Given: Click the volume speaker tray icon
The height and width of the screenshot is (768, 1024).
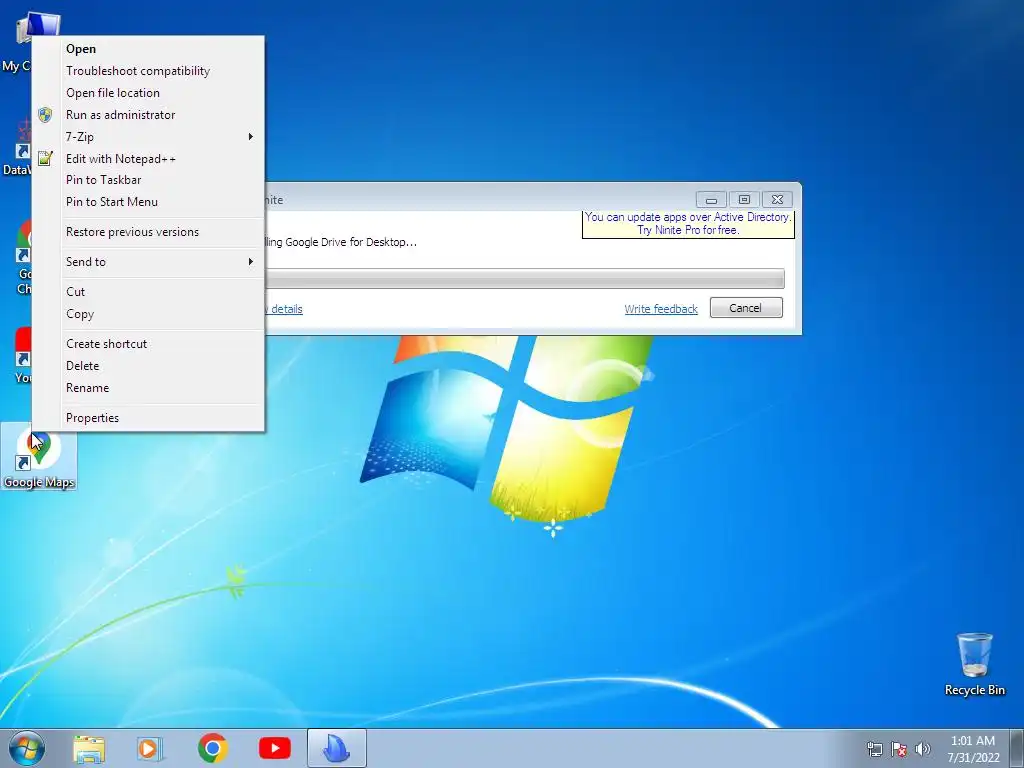Looking at the screenshot, I should tap(922, 749).
